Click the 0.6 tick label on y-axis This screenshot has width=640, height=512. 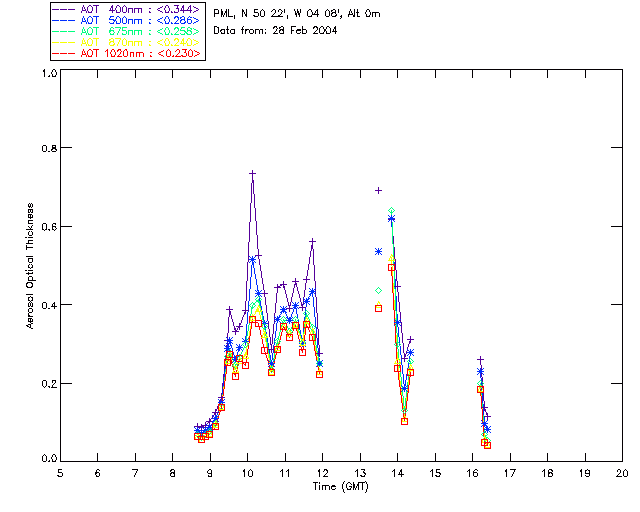tap(47, 227)
